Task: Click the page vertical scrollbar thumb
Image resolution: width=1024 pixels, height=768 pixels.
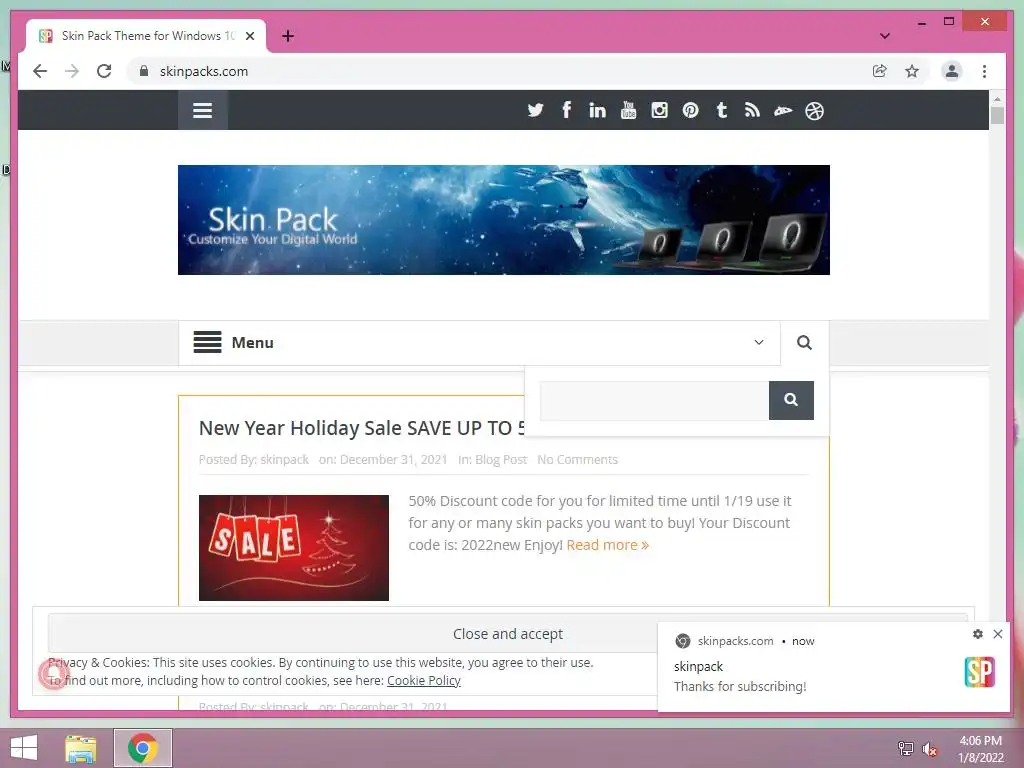Action: click(x=997, y=116)
